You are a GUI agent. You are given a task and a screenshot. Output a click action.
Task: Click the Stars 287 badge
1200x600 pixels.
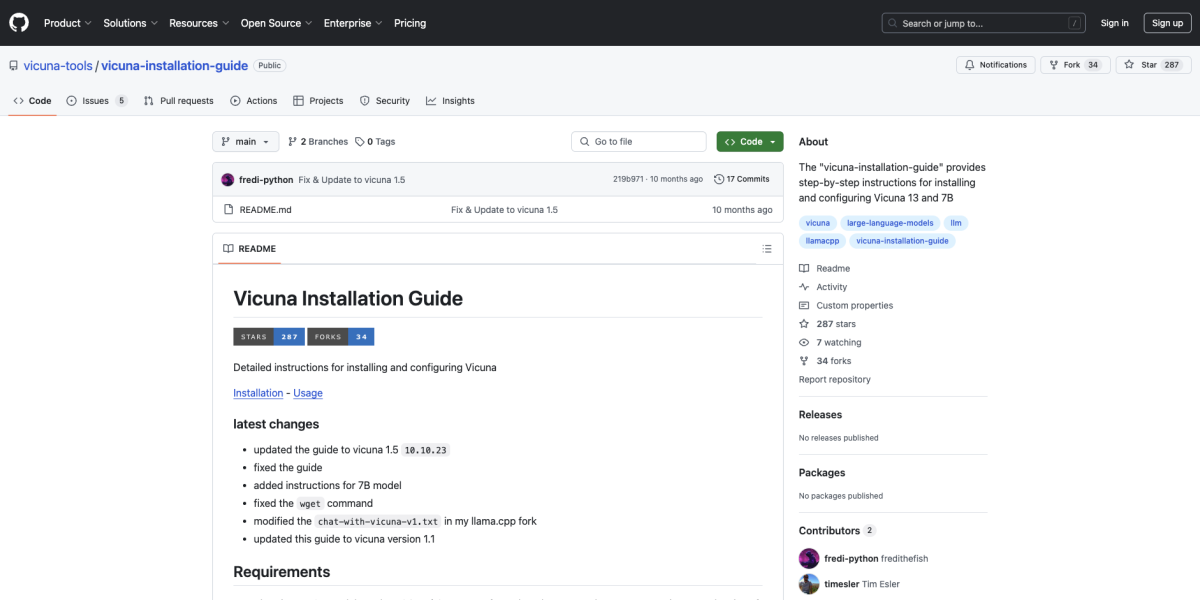[x=269, y=337]
